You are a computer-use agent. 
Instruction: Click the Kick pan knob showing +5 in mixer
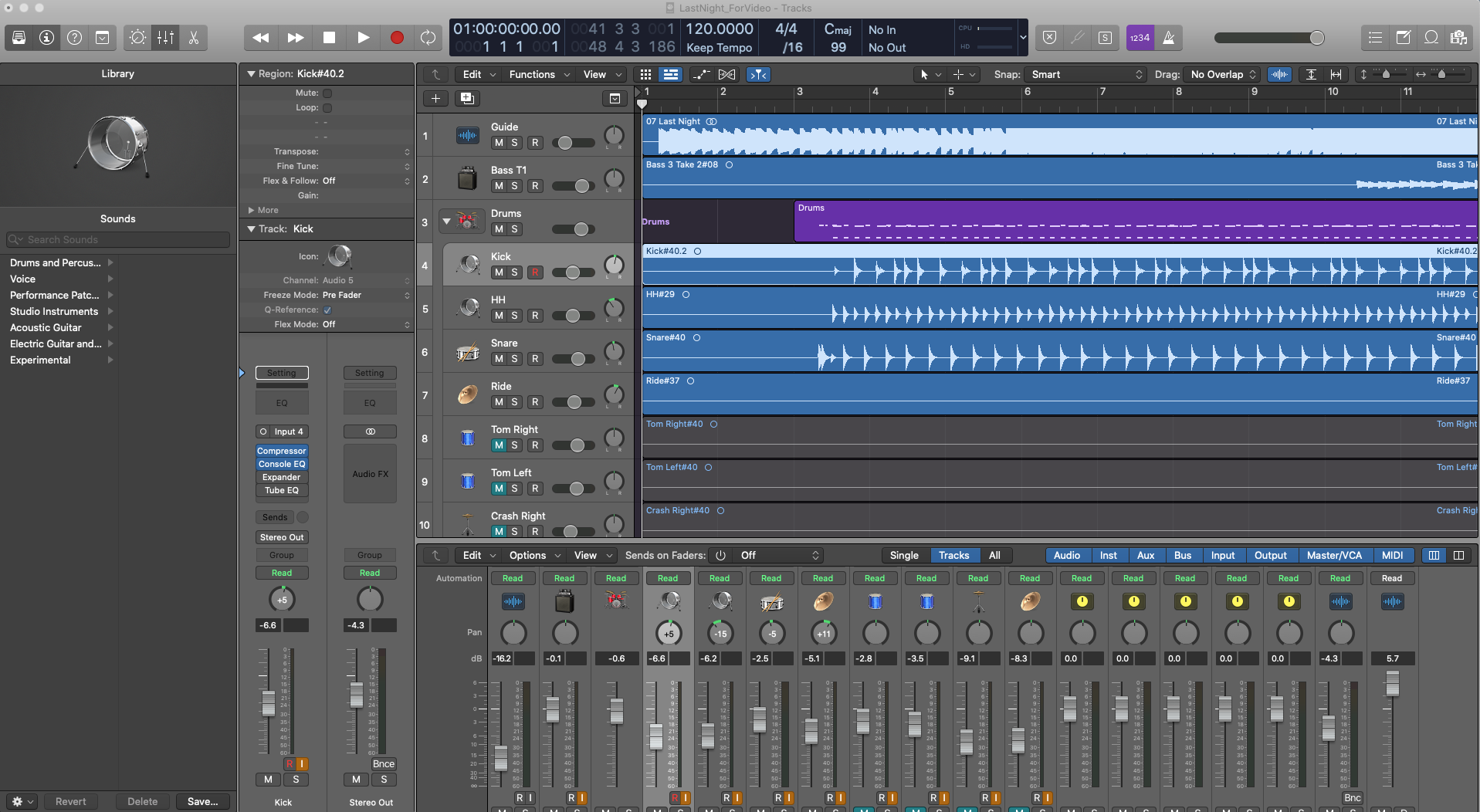coord(669,633)
